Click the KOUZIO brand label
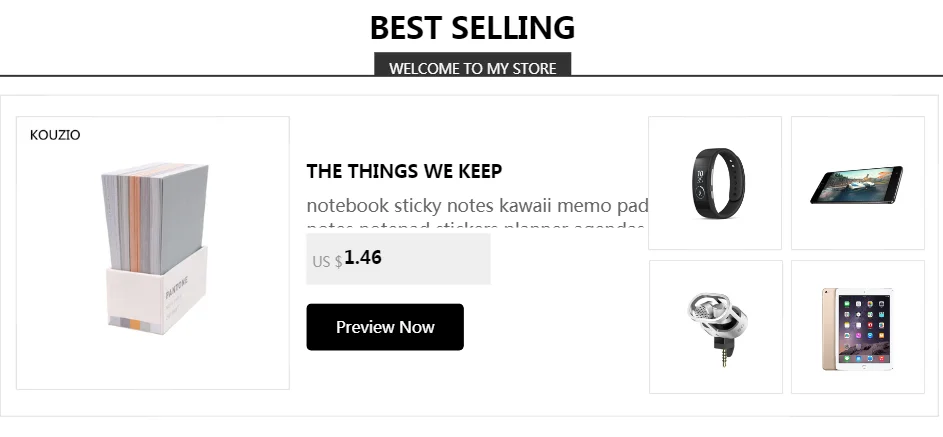The image size is (943, 437). click(55, 135)
